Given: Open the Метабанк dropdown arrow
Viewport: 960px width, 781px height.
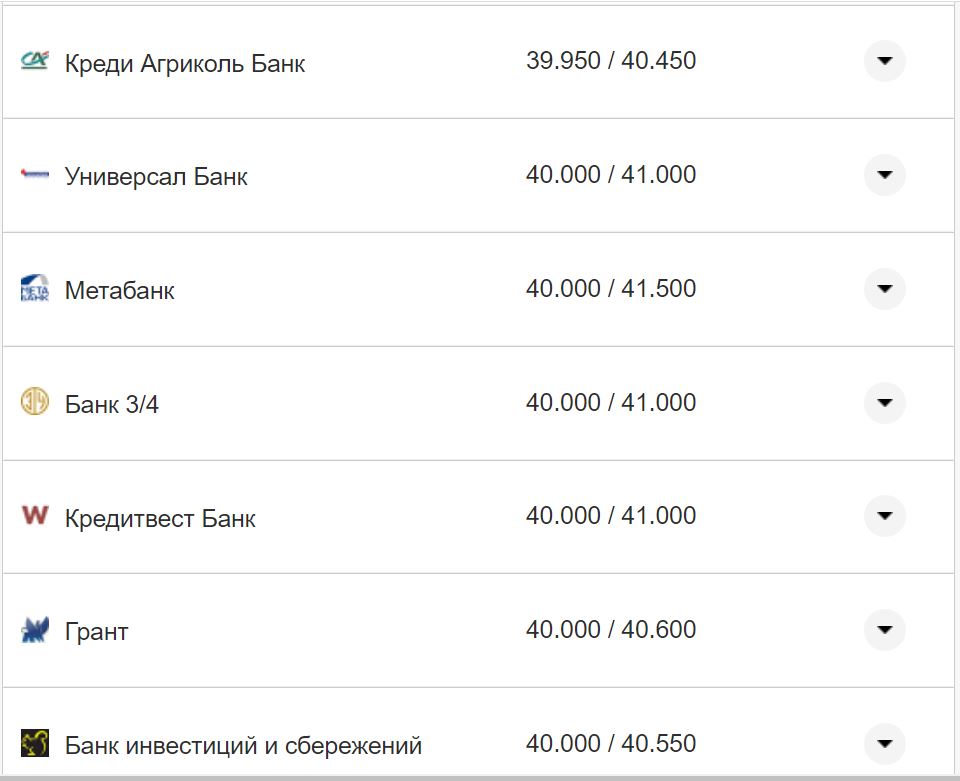Looking at the screenshot, I should pyautogui.click(x=884, y=289).
